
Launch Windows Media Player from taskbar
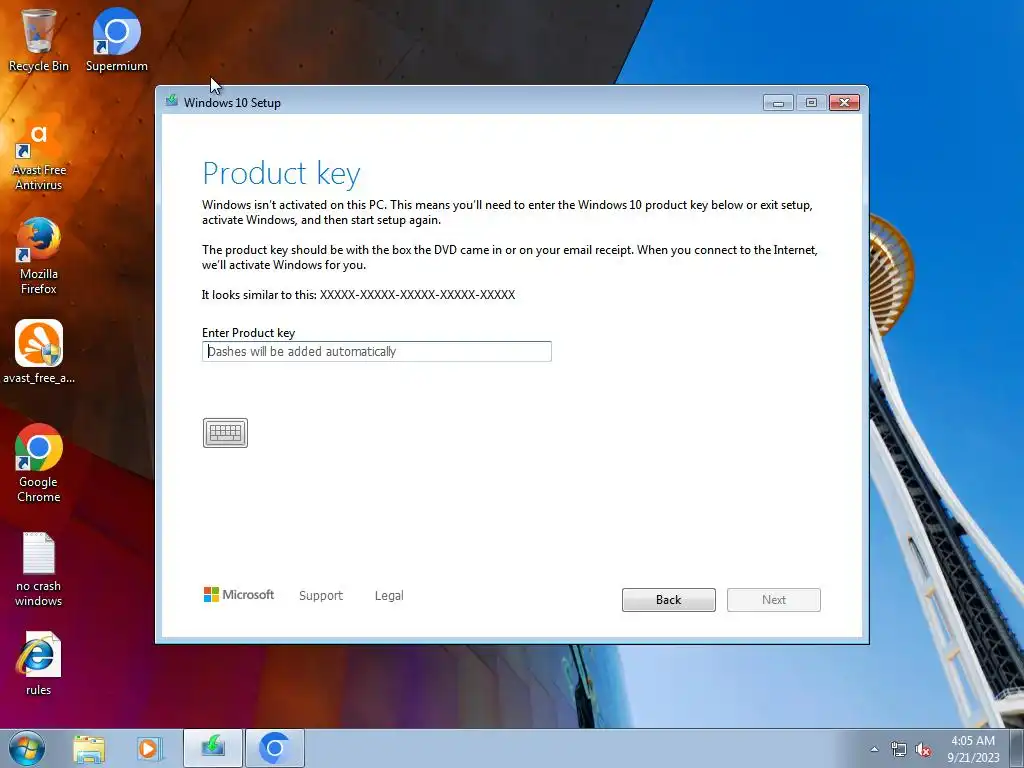[x=149, y=748]
